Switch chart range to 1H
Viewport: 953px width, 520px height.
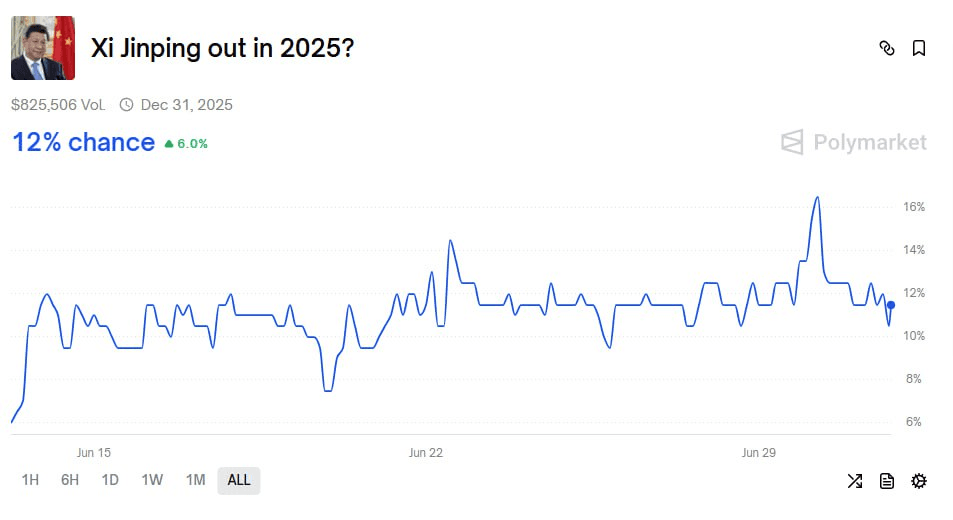(x=30, y=481)
